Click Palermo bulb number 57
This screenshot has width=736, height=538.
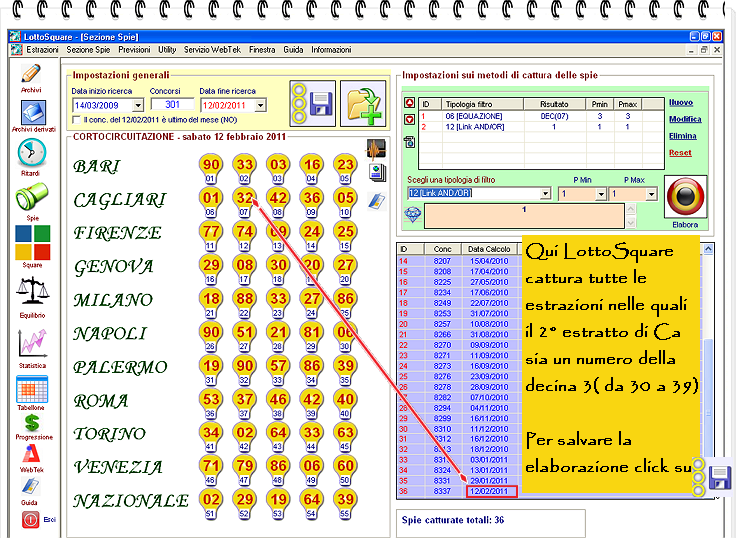pos(278,366)
